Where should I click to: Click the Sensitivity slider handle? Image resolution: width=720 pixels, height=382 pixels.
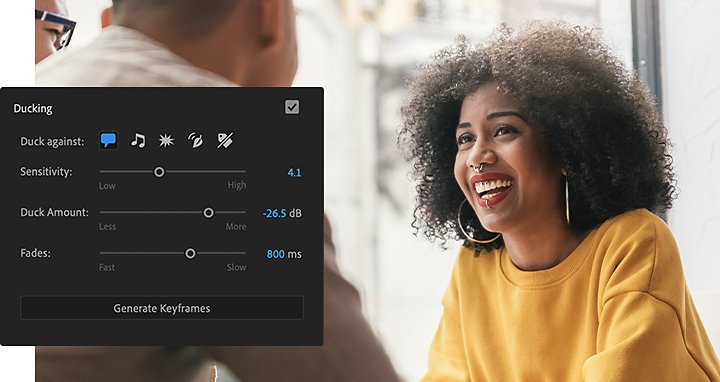pos(159,172)
